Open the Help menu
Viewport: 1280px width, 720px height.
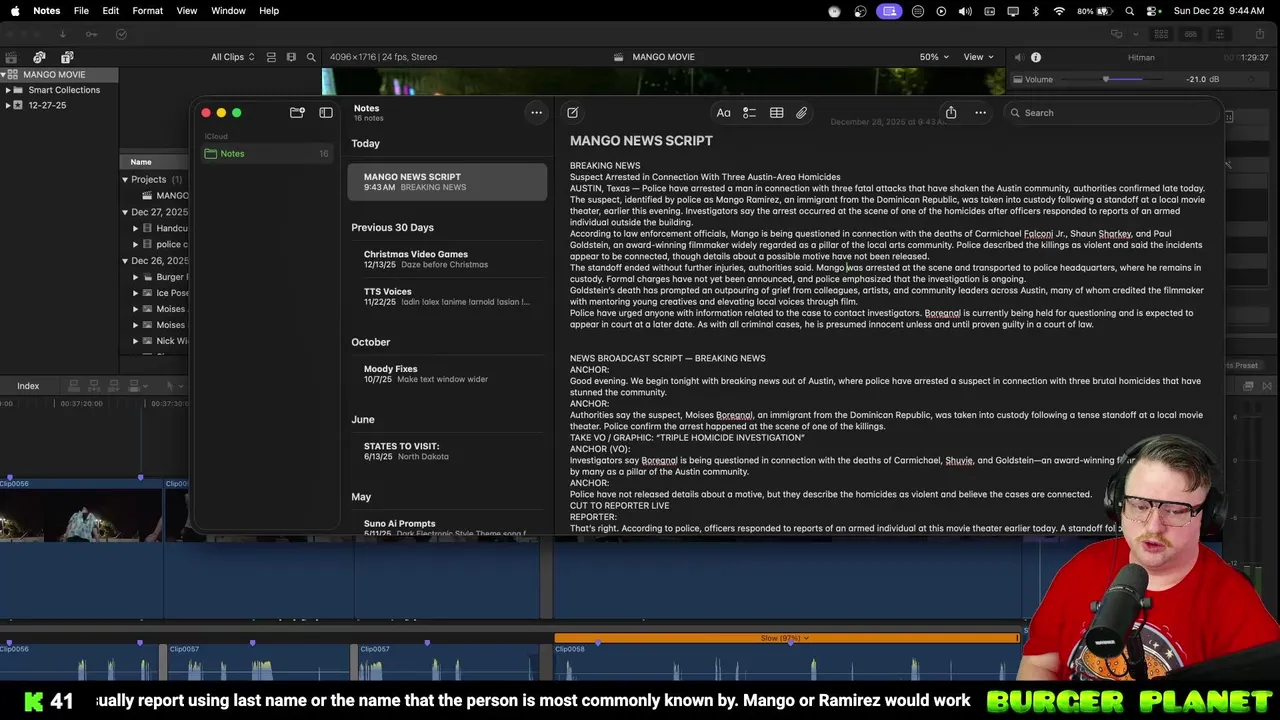pyautogui.click(x=269, y=11)
